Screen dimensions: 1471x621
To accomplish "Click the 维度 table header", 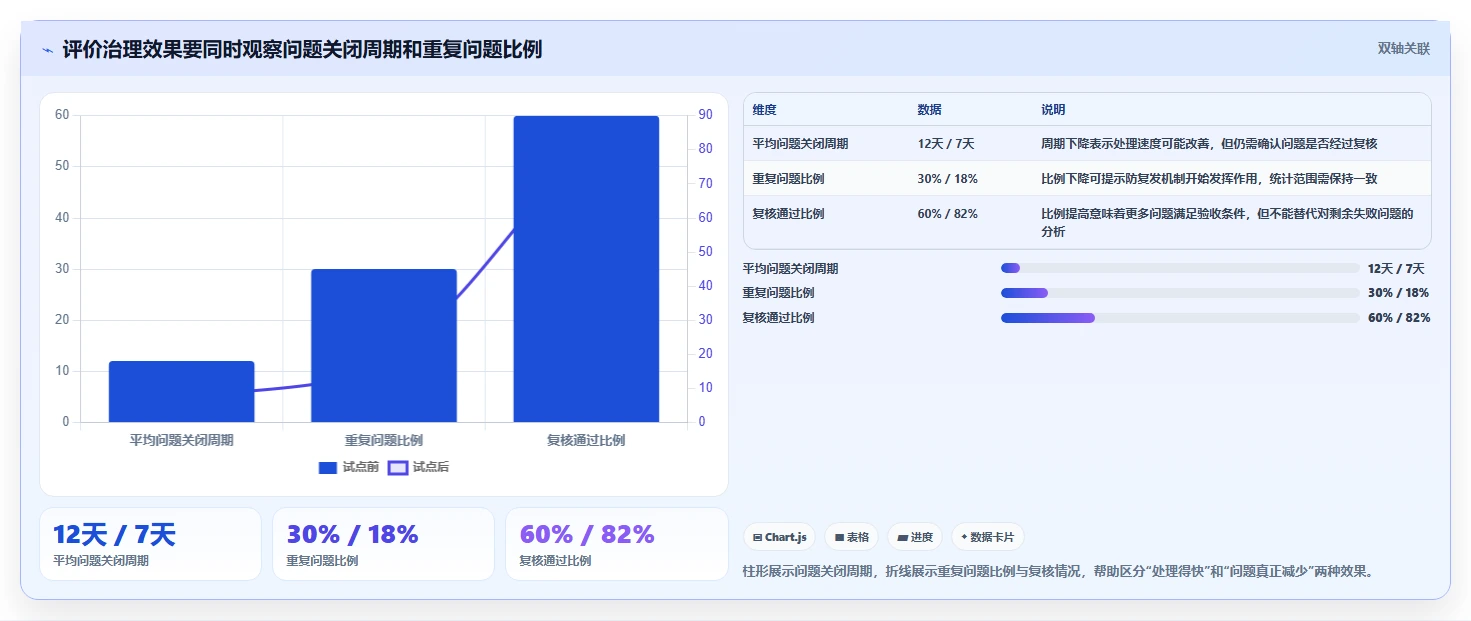I will coord(765,110).
